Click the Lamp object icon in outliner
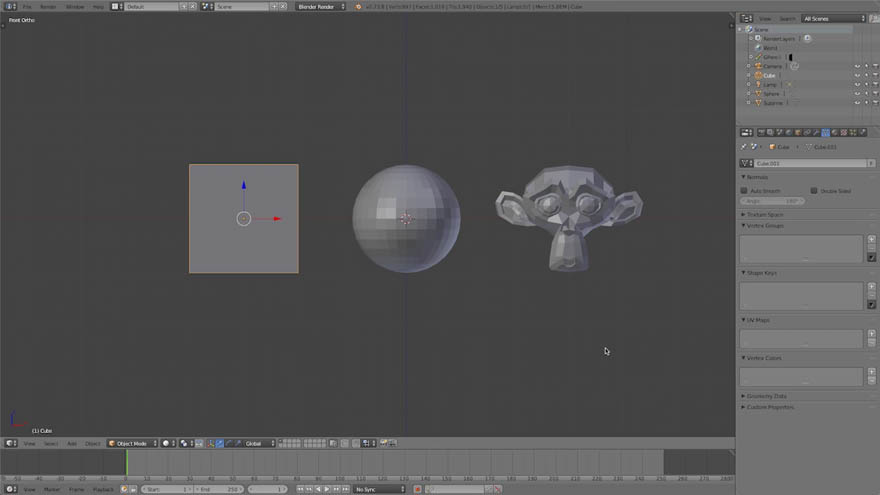Screen dimensions: 880x495 click(758, 85)
